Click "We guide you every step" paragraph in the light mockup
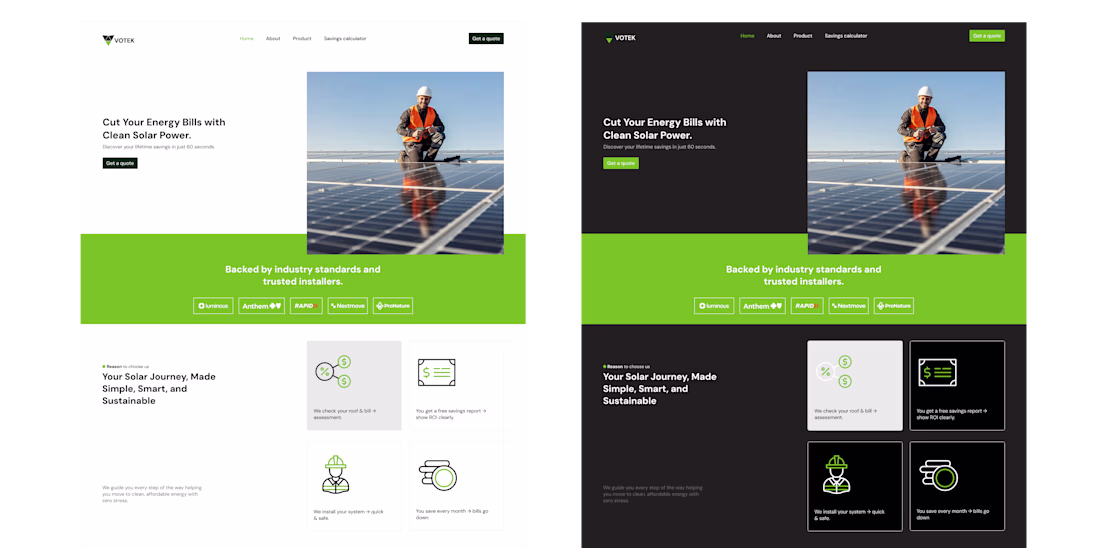Viewport: 1100px width, 548px height. click(152, 494)
